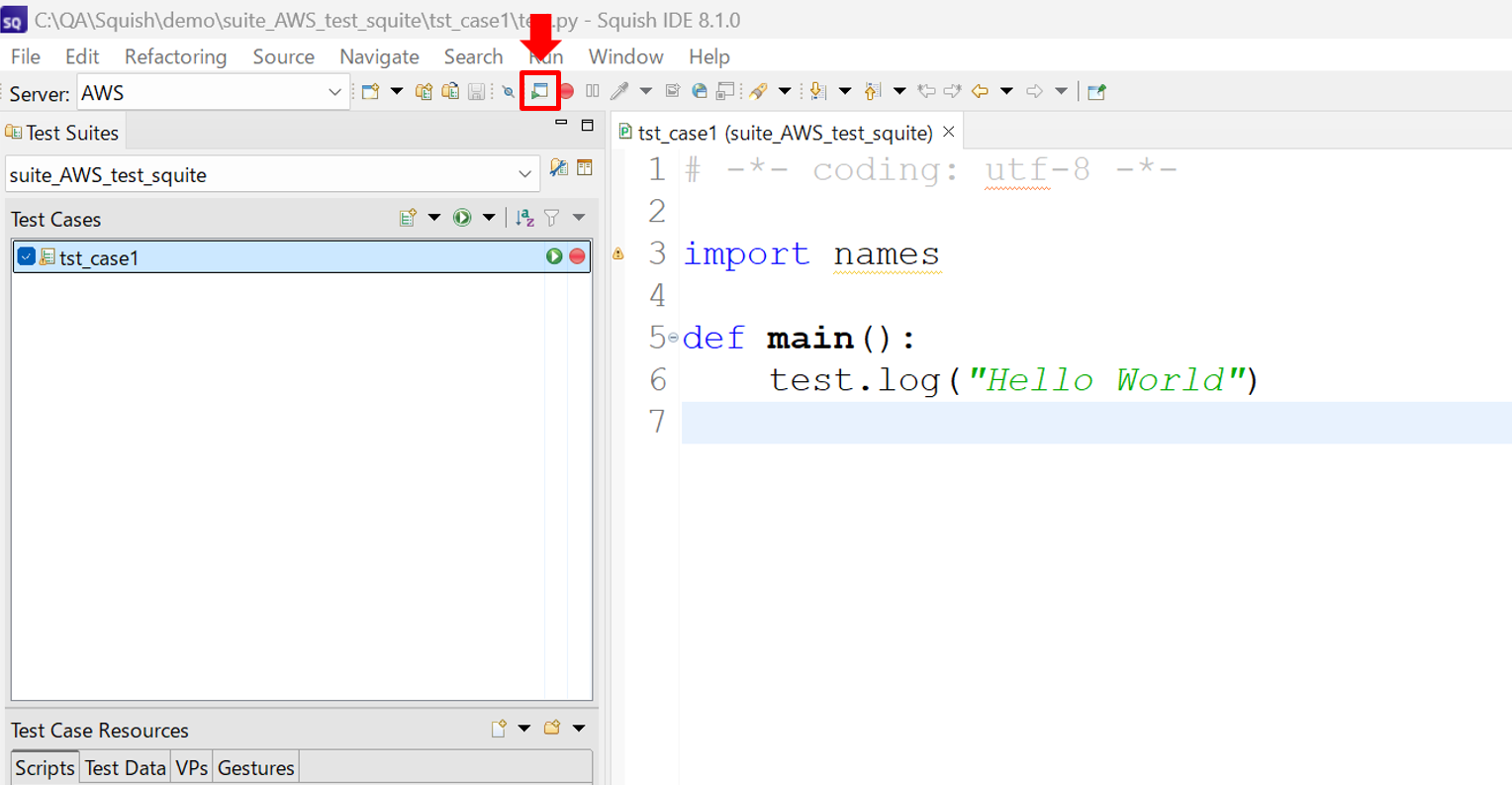Run tst_case1 using its green play icon
1512x785 pixels.
click(554, 256)
